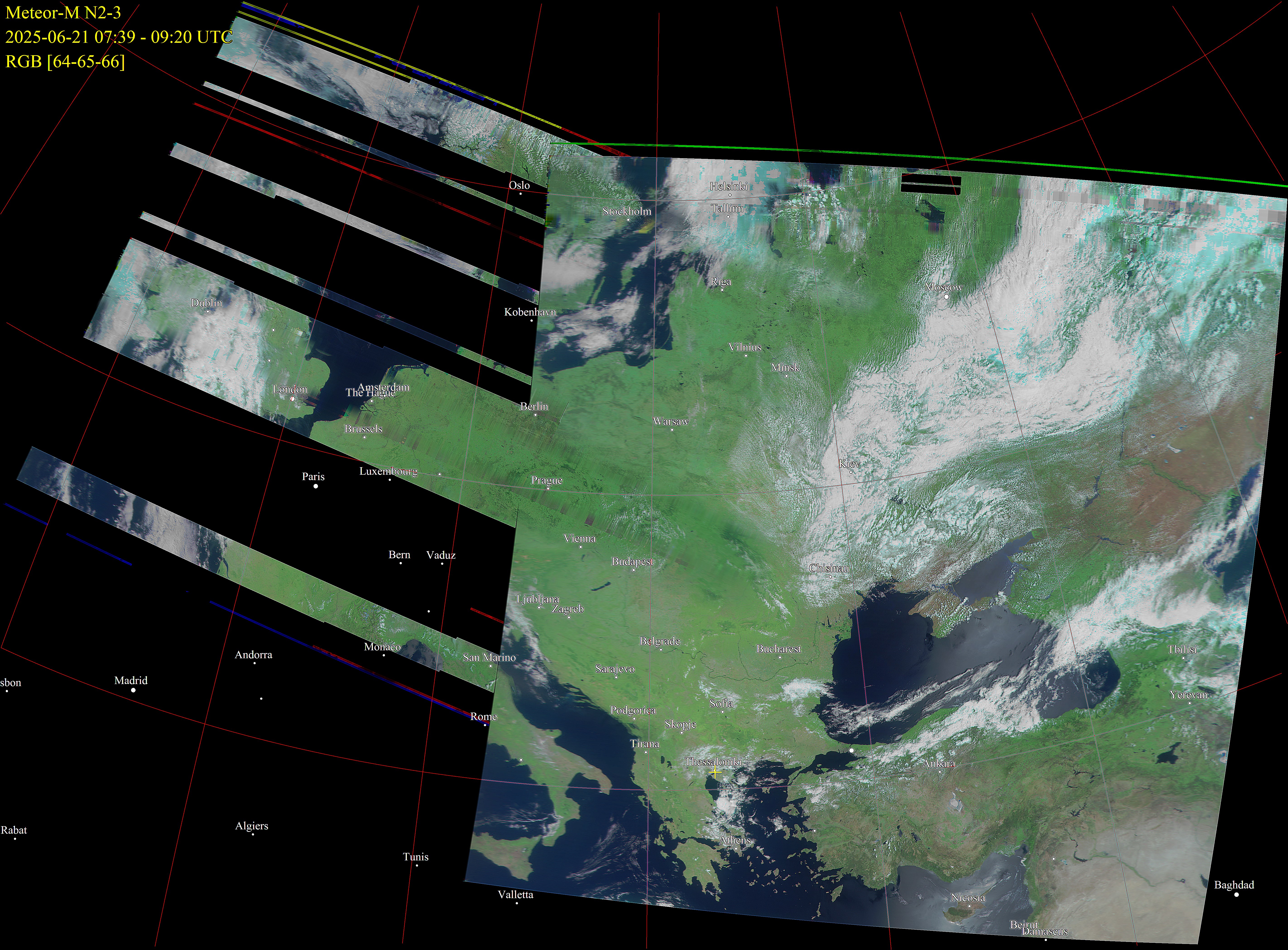The height and width of the screenshot is (950, 1288).
Task: Click the Tallinn city label
Action: tap(727, 208)
